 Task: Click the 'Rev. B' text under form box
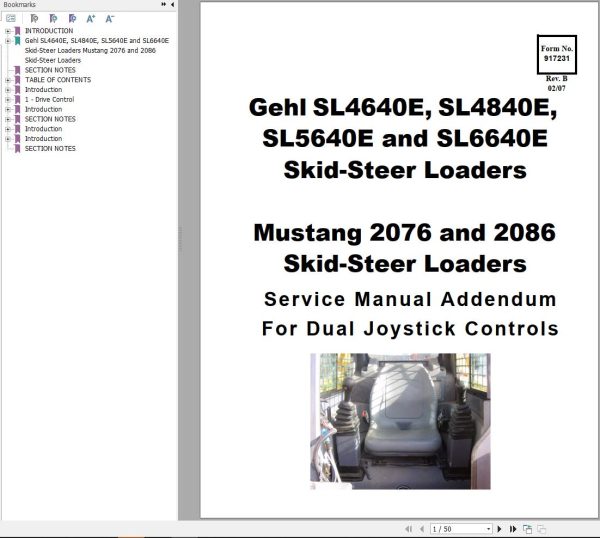click(x=556, y=78)
